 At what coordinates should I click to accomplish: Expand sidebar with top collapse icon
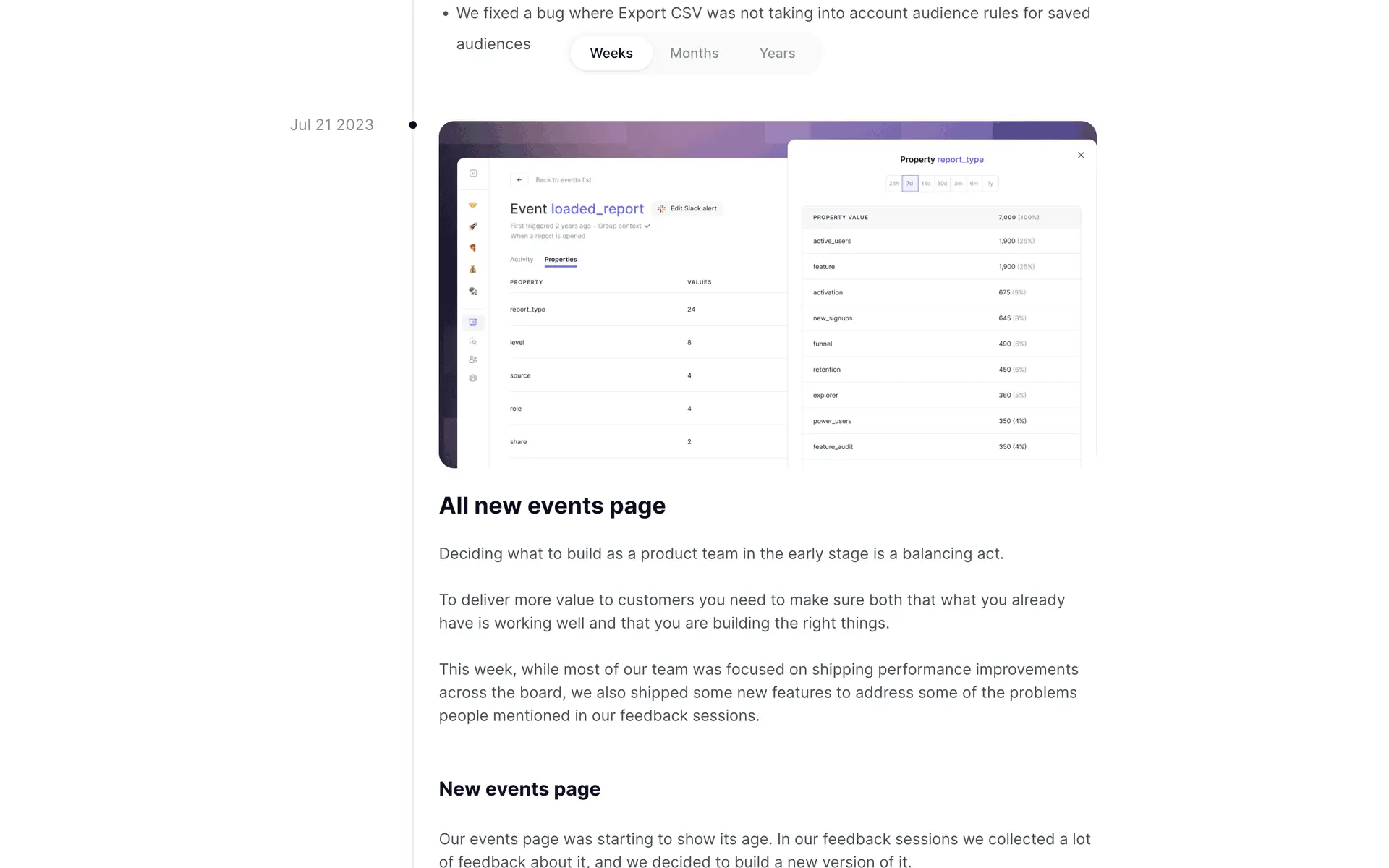pyautogui.click(x=473, y=174)
